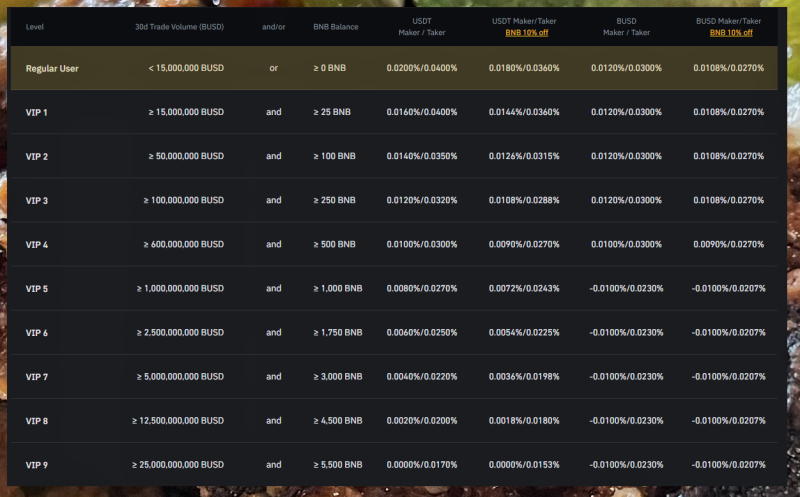The image size is (800, 497).
Task: Select the VIP 6 level label
Action: click(x=37, y=333)
